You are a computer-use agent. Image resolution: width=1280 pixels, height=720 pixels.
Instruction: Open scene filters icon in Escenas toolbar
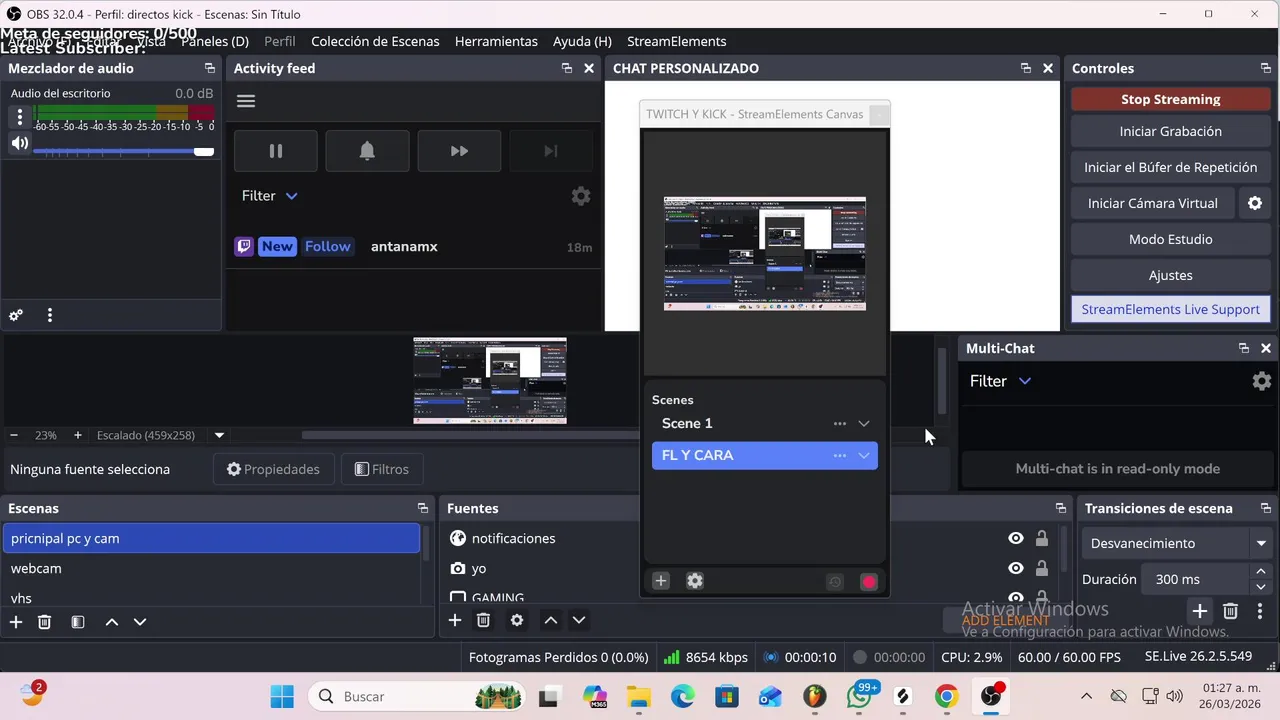click(x=78, y=622)
